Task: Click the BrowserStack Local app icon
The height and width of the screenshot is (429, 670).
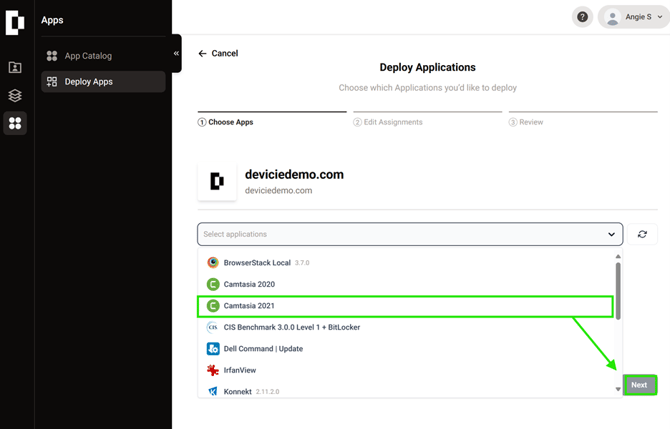Action: (x=213, y=263)
